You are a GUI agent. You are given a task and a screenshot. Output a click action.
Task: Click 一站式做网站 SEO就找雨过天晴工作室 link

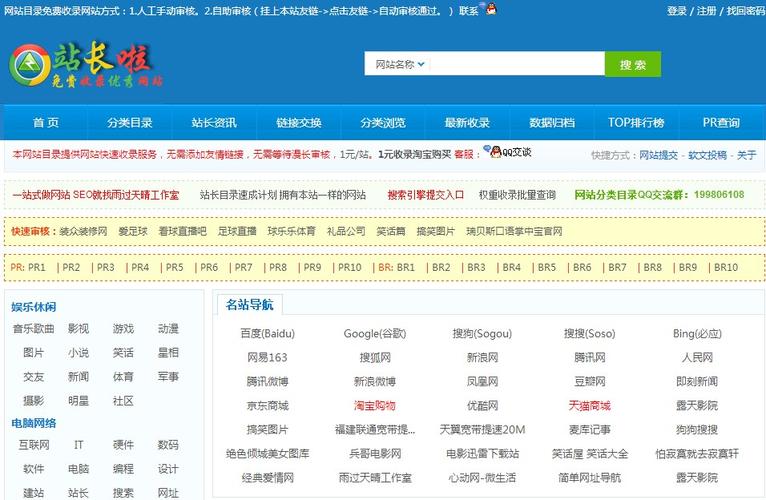[x=96, y=195]
